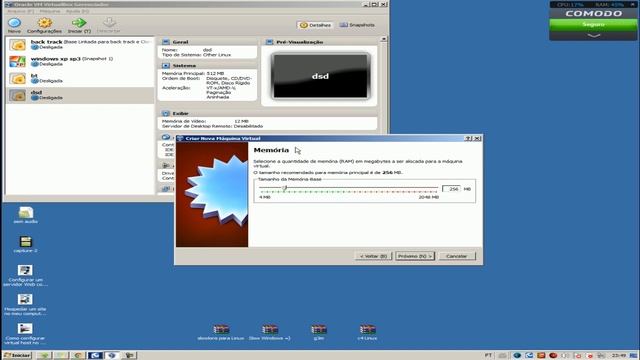This screenshot has width=640, height=360.
Task: Click the Sistema section icon
Action: click(x=166, y=65)
